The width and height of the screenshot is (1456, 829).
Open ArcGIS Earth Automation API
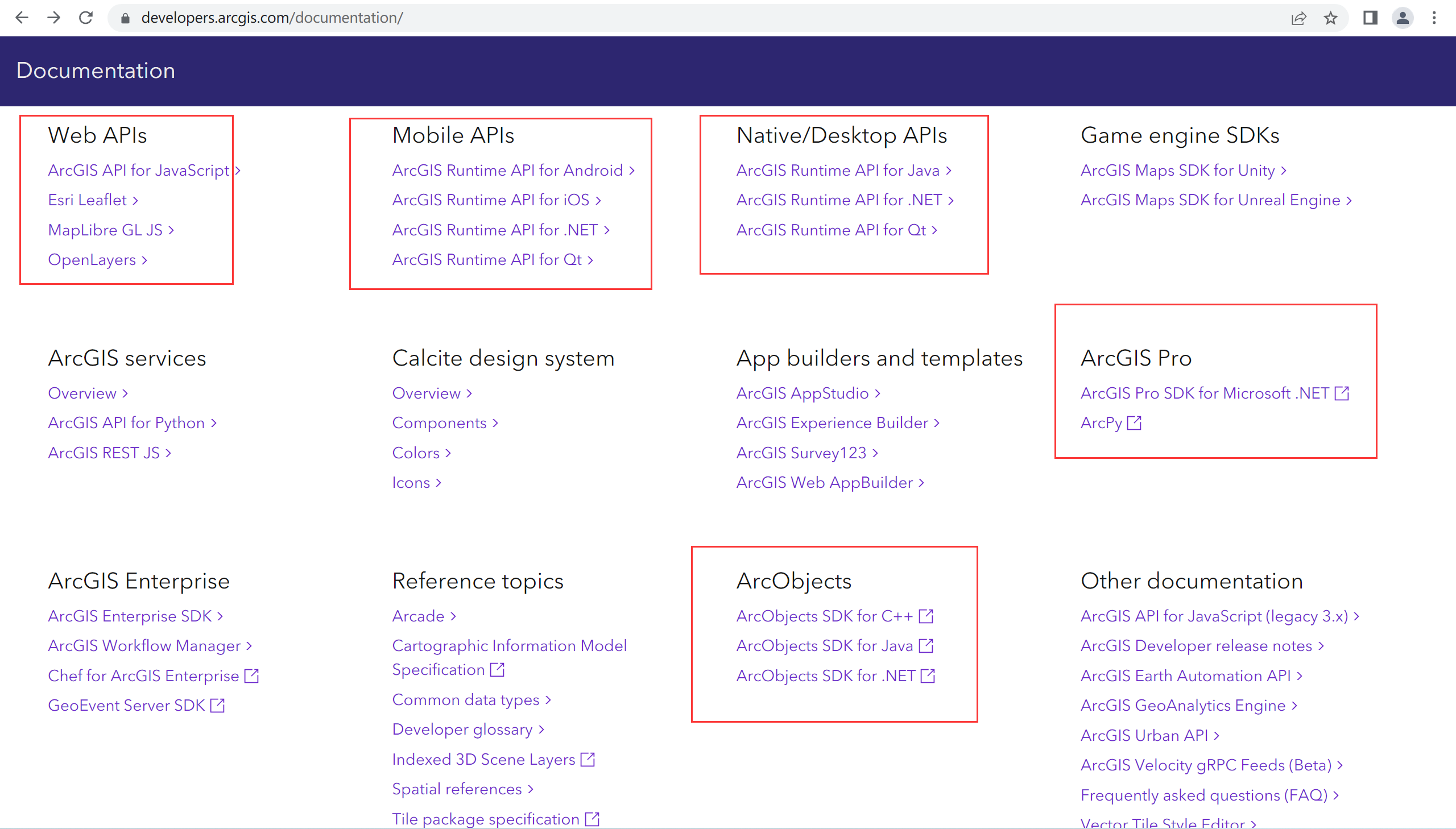1191,676
